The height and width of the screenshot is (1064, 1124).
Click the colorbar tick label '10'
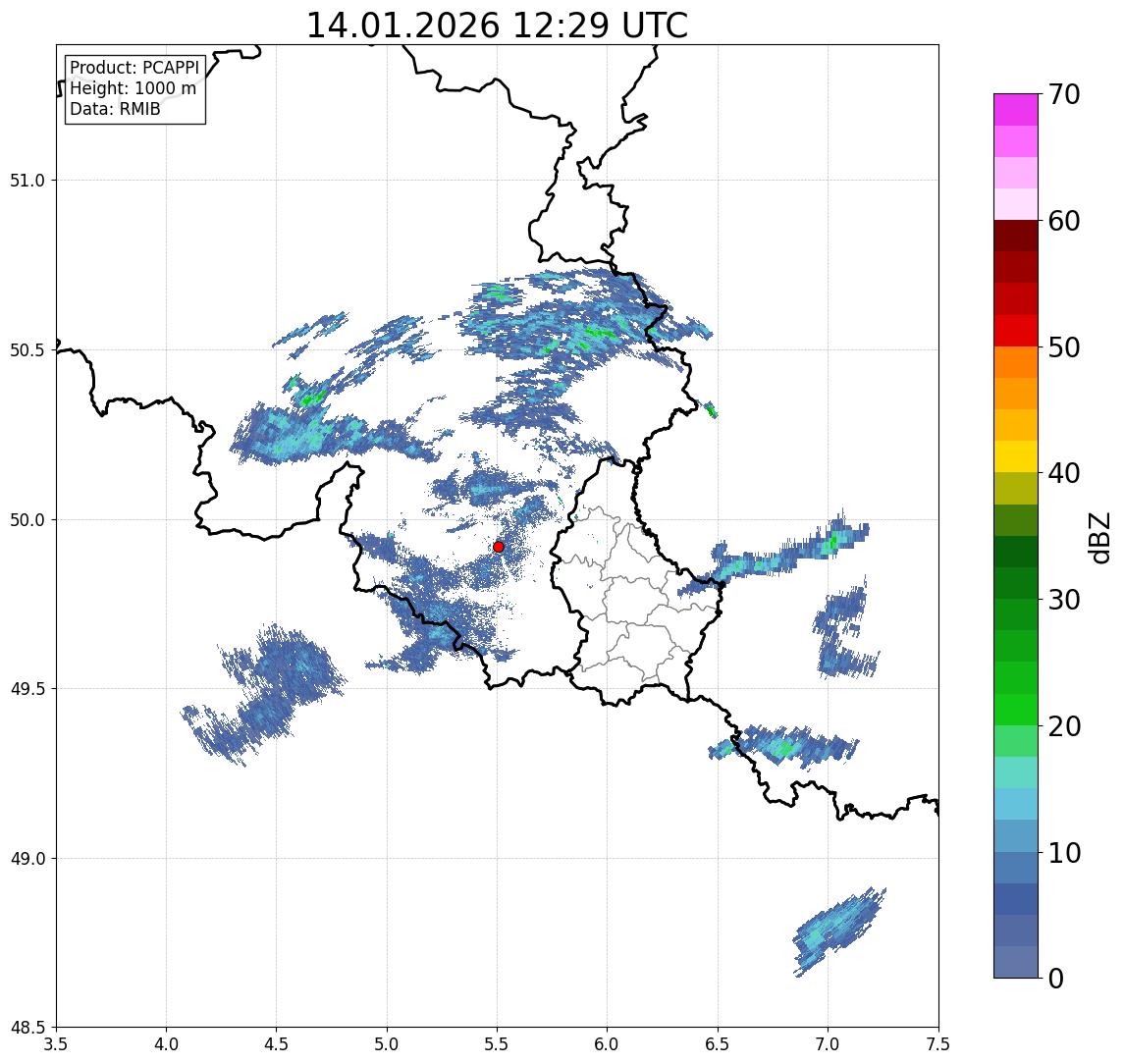click(1064, 853)
